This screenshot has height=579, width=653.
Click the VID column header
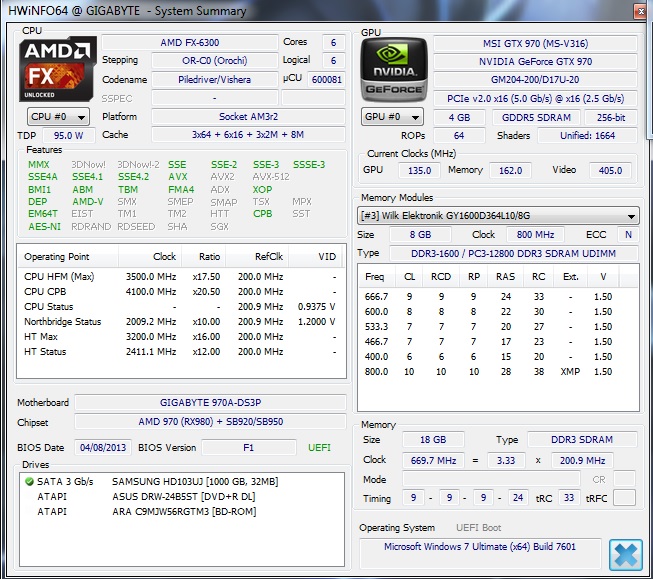point(316,257)
